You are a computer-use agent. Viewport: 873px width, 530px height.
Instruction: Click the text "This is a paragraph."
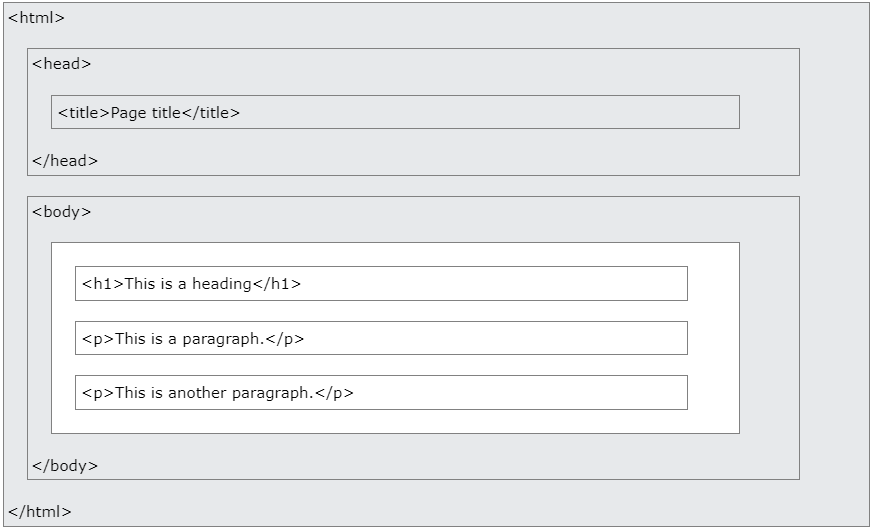pos(190,339)
